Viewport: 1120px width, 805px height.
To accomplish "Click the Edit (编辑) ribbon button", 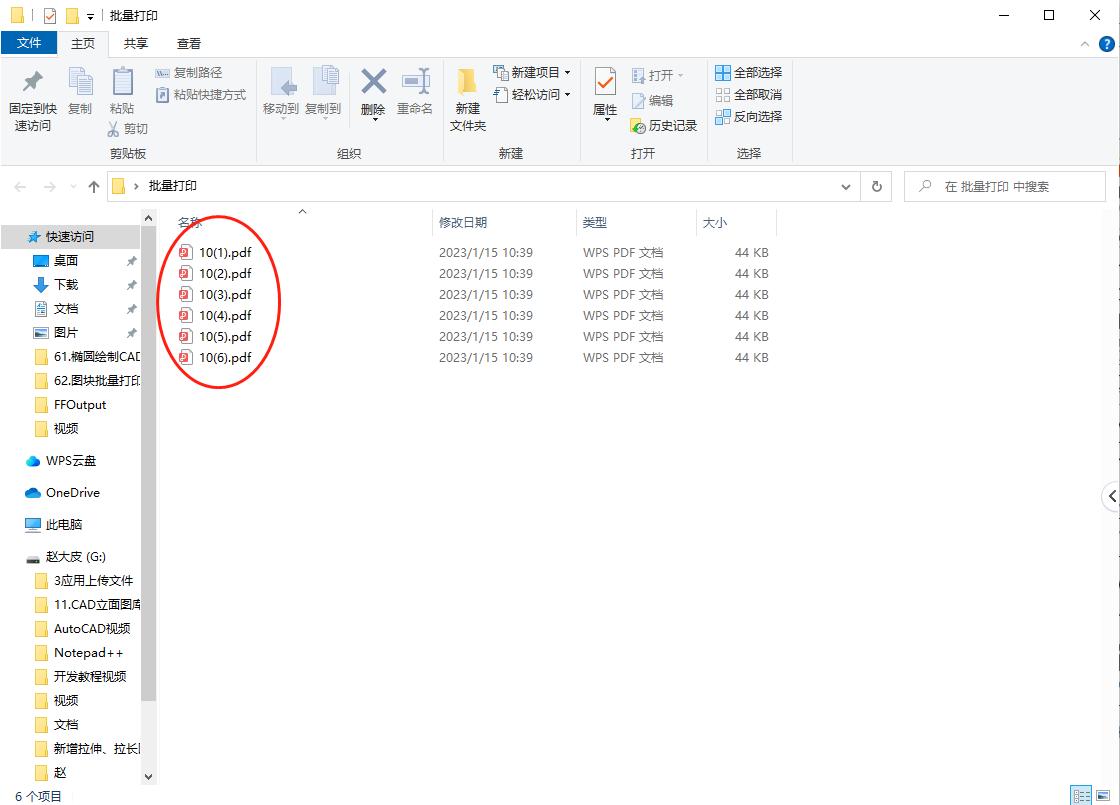I will tap(652, 101).
